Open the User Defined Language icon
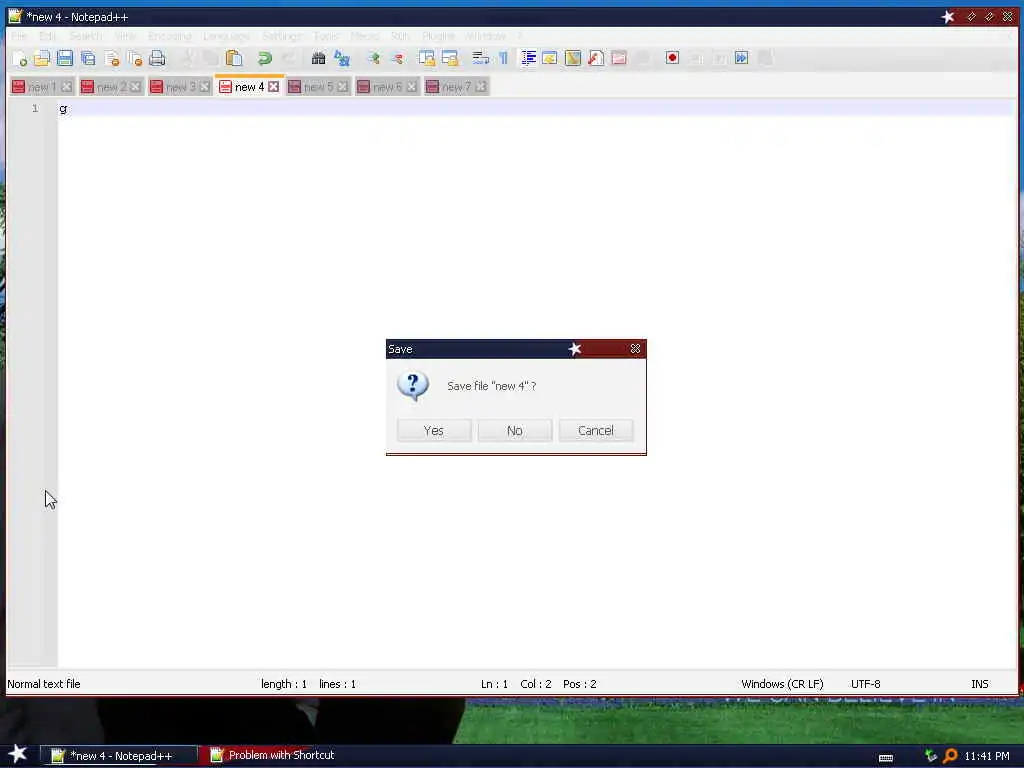The height and width of the screenshot is (768, 1024). click(550, 59)
